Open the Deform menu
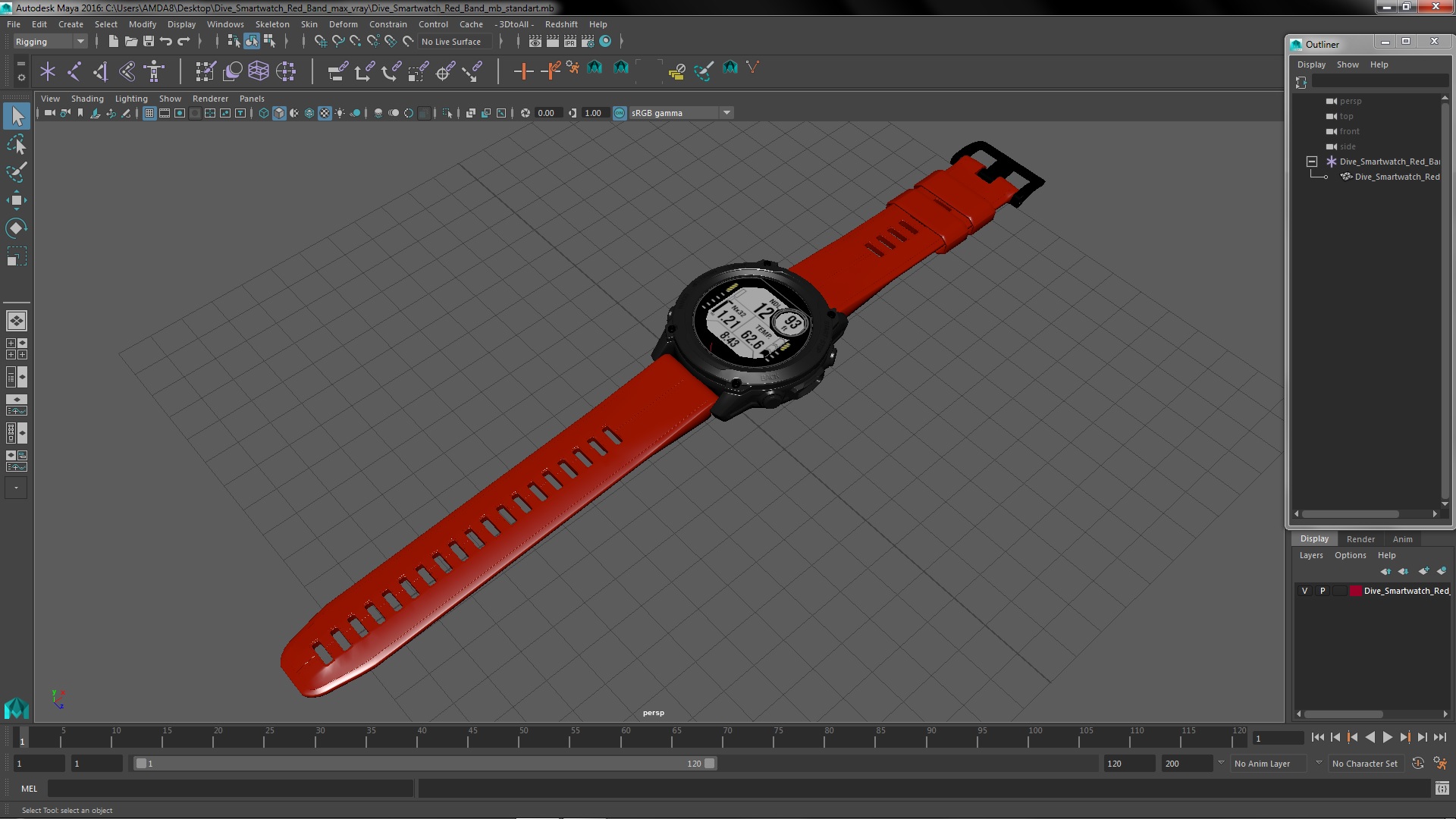This screenshot has height=819, width=1456. pyautogui.click(x=344, y=24)
